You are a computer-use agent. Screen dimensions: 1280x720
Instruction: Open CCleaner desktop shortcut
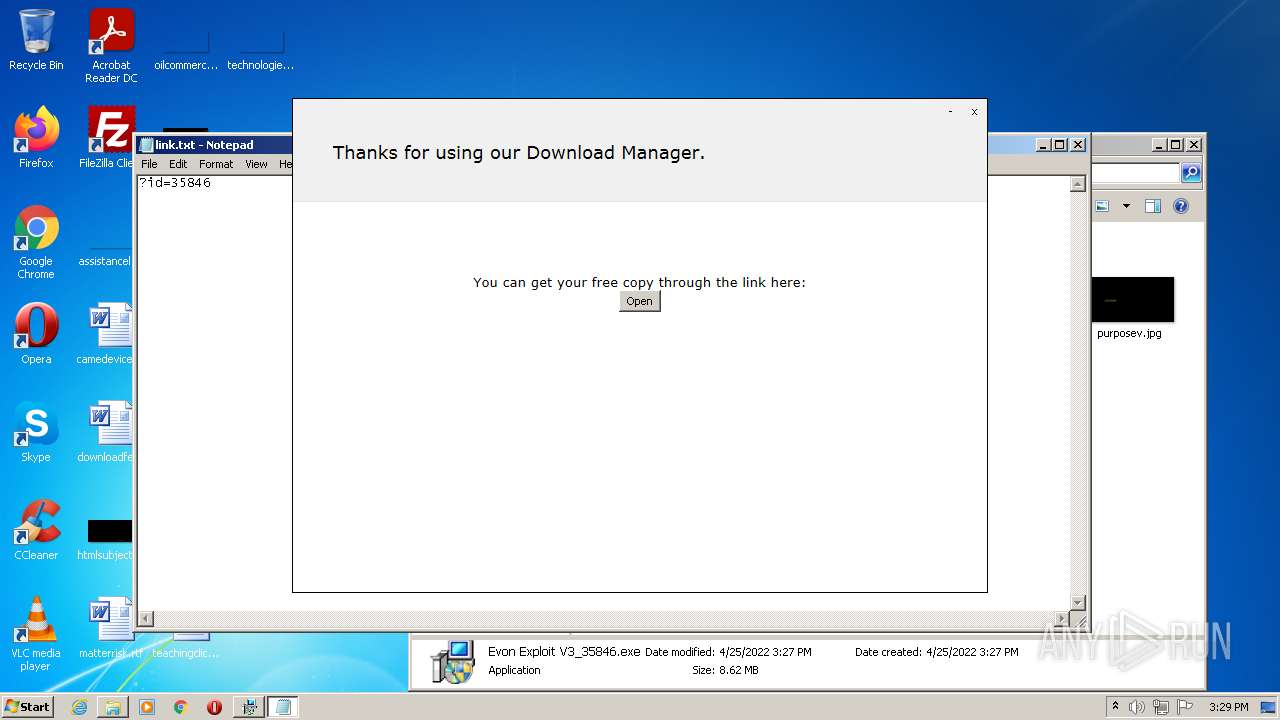click(x=36, y=530)
